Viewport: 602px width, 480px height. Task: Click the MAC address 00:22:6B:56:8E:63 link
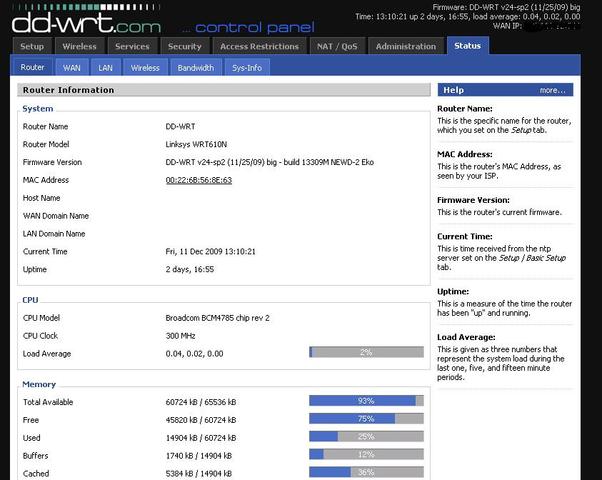[198, 180]
